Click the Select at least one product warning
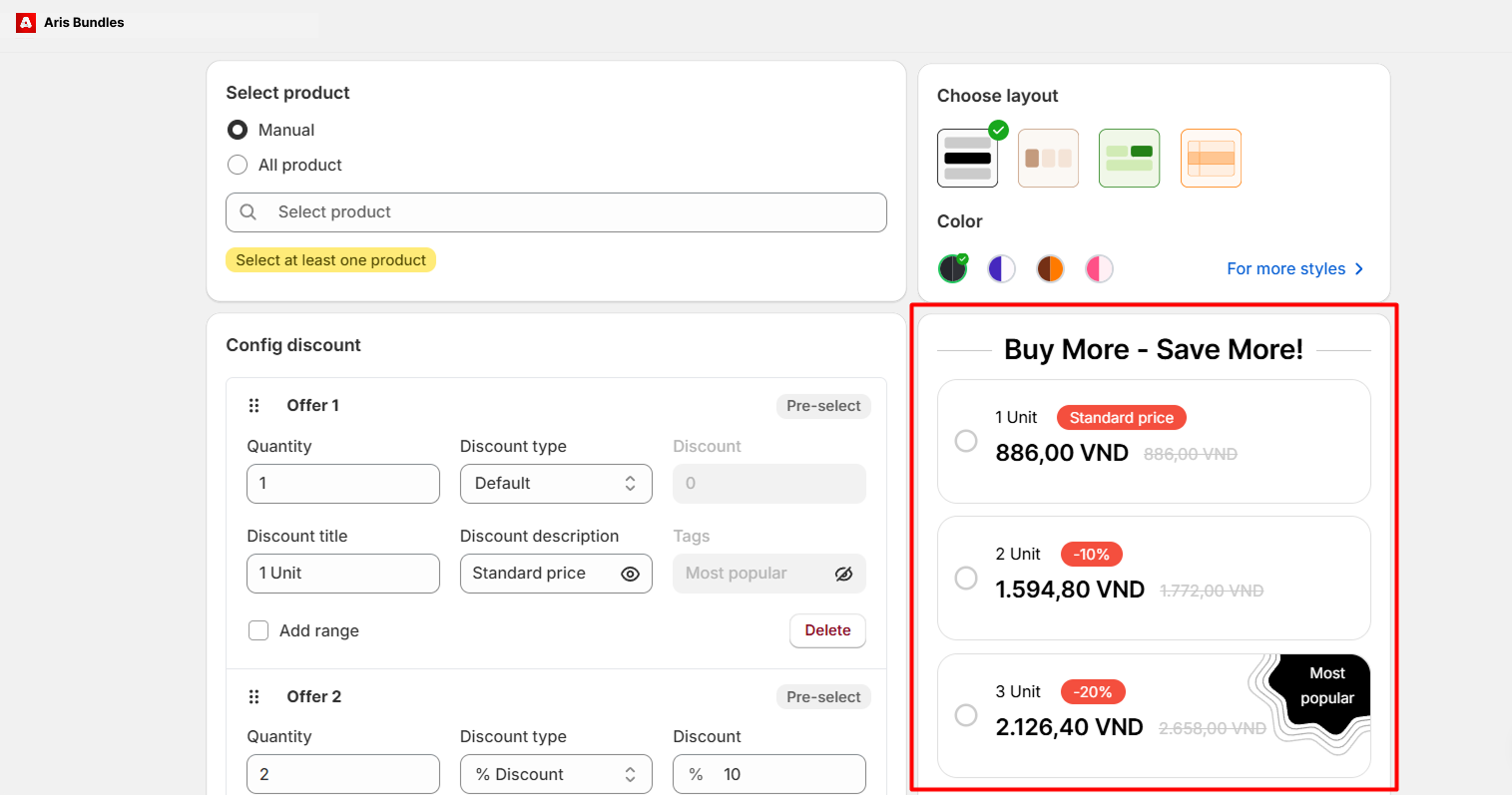The image size is (1512, 795). pyautogui.click(x=330, y=260)
